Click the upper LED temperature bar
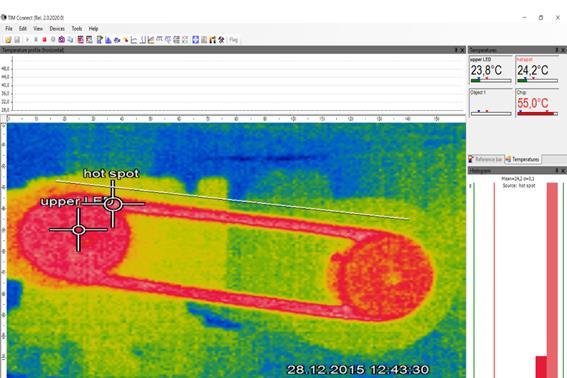 pyautogui.click(x=491, y=80)
